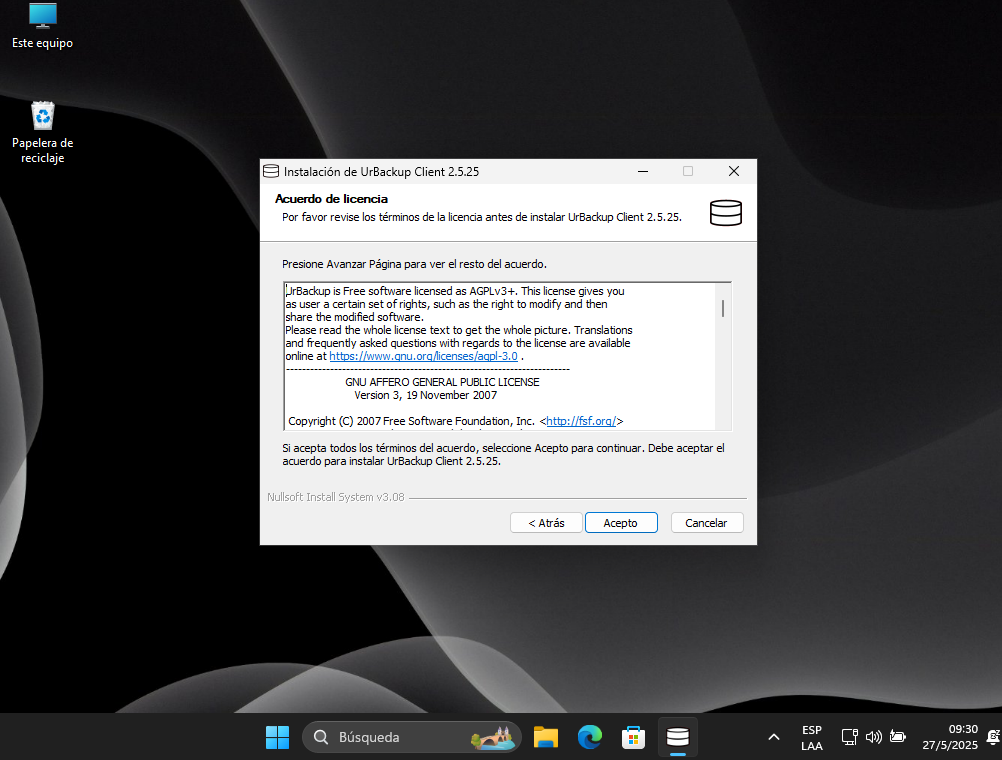Open the gnu.org agpl-3.0 license link
The image size is (1002, 760).
(423, 356)
